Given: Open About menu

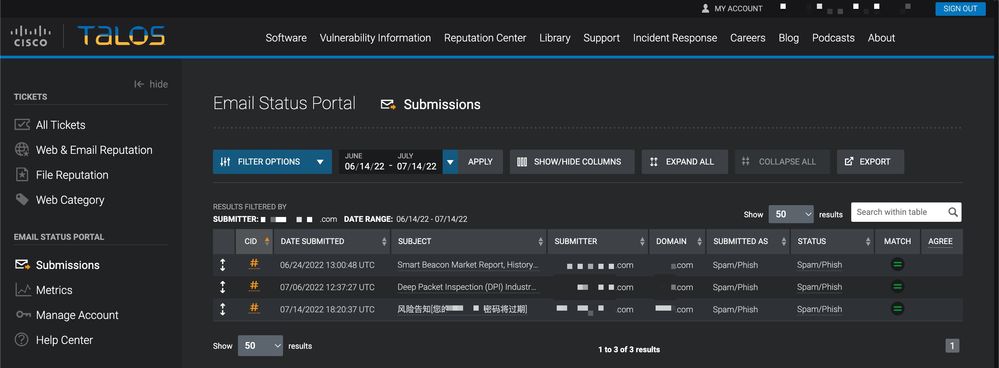Looking at the screenshot, I should [881, 38].
